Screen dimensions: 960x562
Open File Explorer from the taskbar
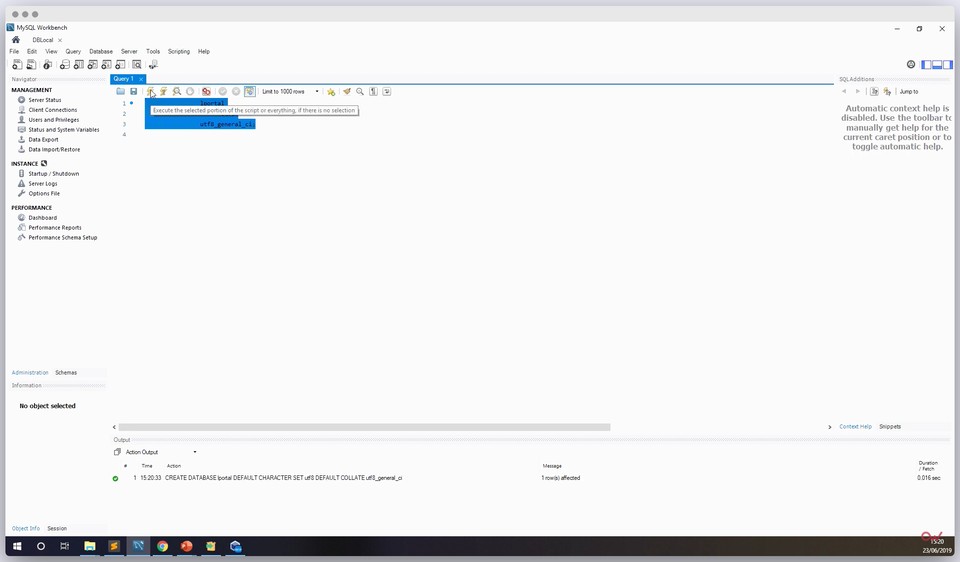click(89, 546)
